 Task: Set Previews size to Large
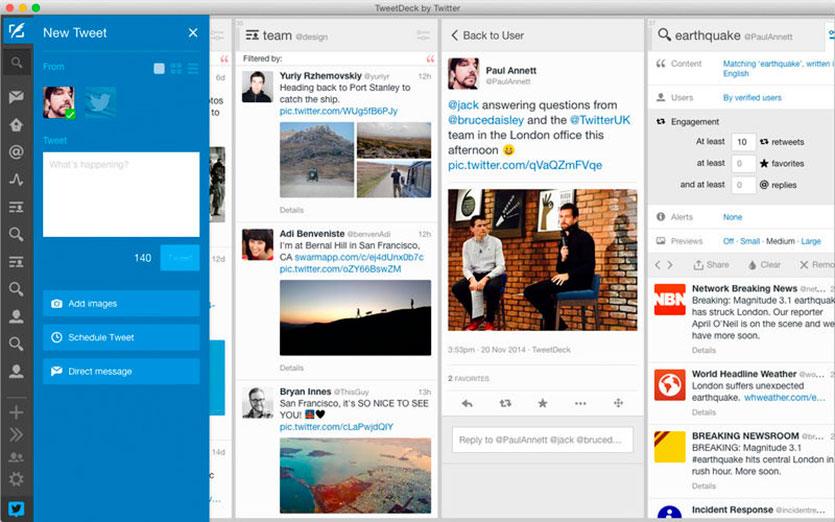[x=811, y=241]
